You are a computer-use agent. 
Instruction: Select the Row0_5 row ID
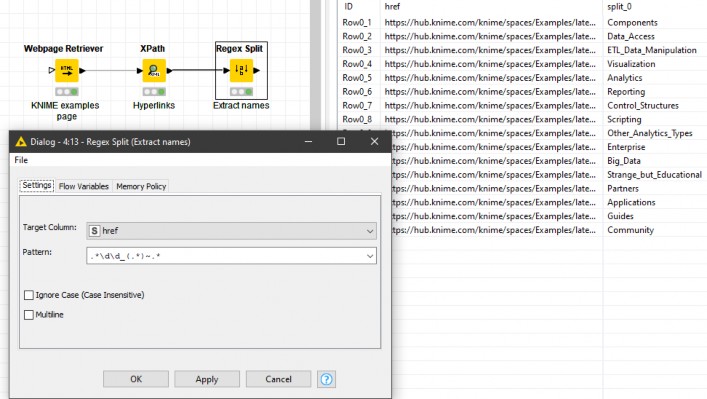tap(357, 78)
